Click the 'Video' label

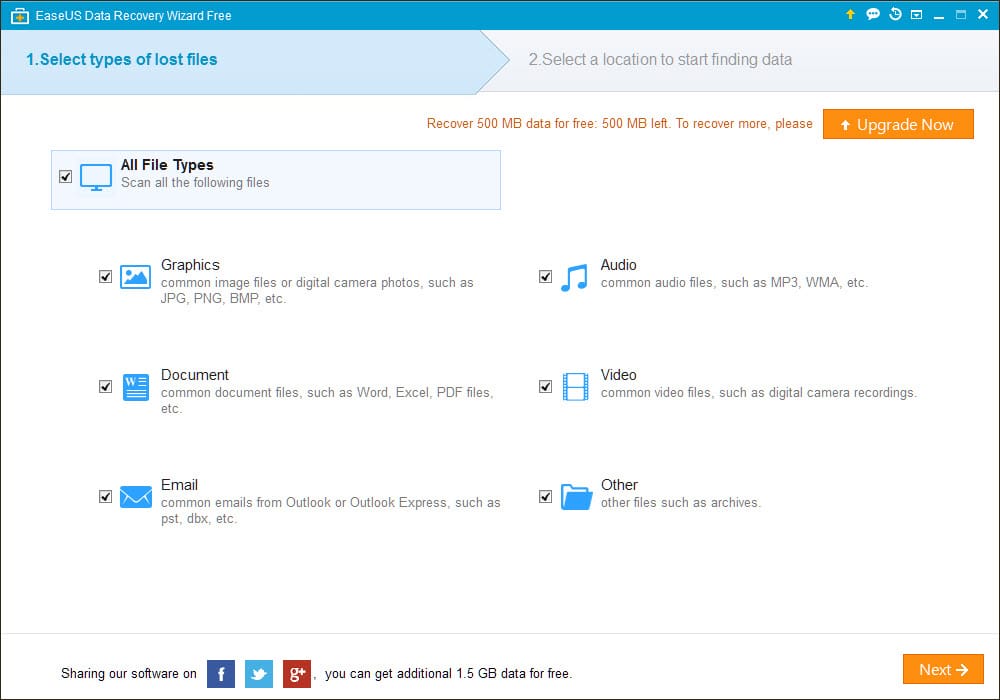click(x=619, y=375)
